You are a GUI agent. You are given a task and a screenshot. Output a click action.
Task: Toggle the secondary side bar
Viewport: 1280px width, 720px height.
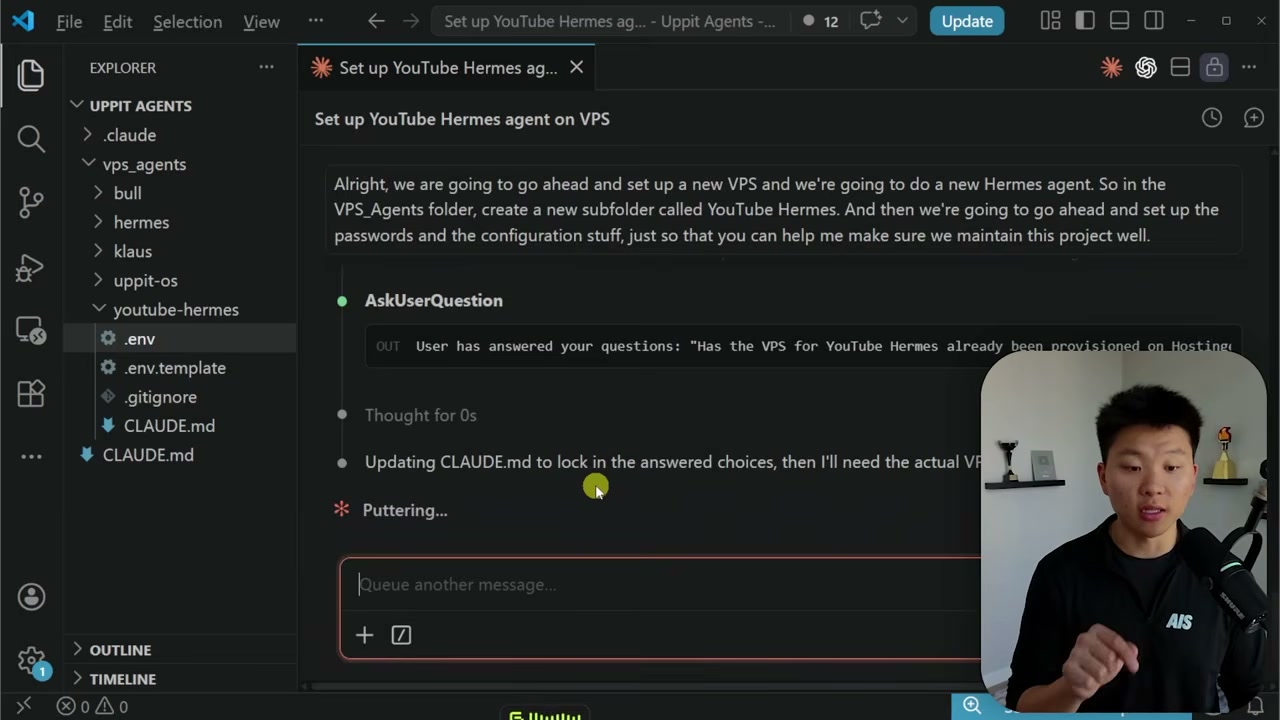1154,21
